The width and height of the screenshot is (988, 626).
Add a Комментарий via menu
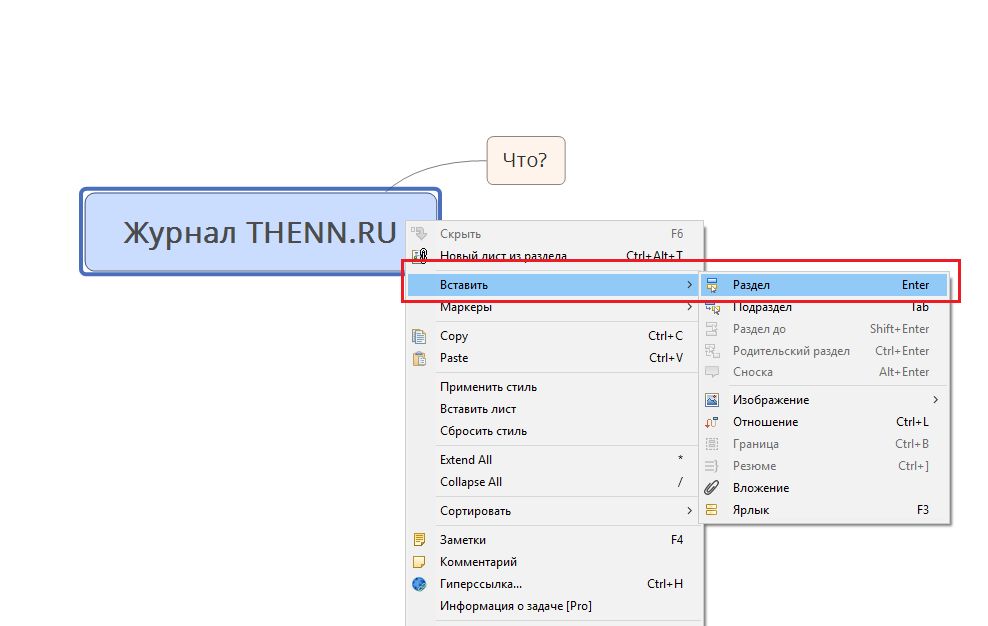554,562
